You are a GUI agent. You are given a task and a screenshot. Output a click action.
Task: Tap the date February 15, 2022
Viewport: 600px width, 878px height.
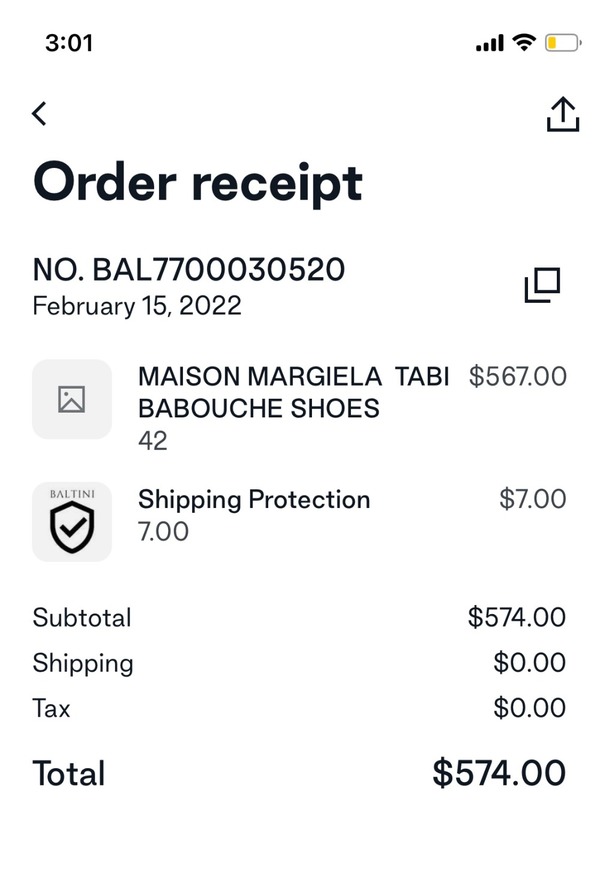[136, 306]
